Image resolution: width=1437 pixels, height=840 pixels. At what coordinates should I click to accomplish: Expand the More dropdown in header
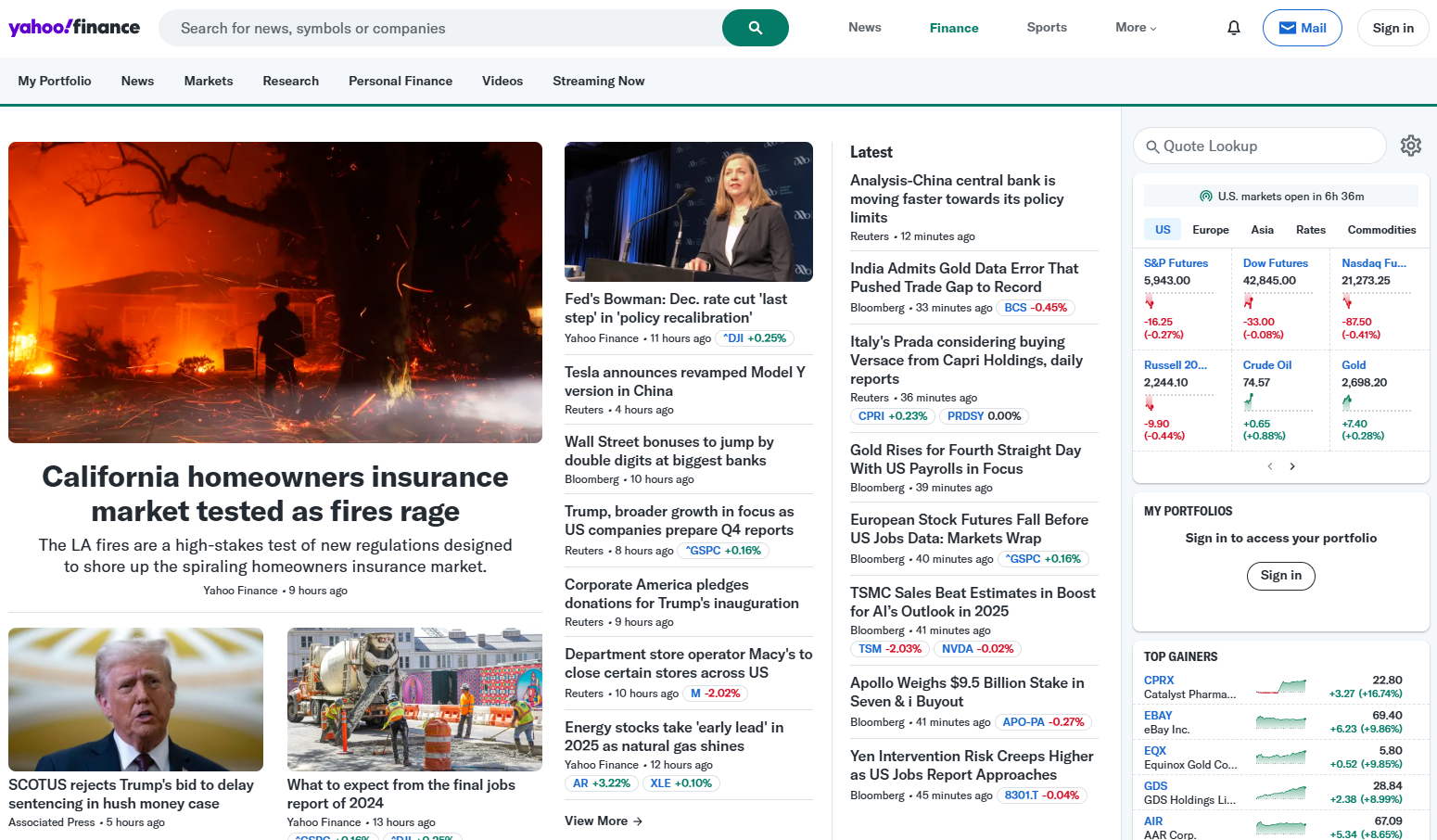point(1136,28)
